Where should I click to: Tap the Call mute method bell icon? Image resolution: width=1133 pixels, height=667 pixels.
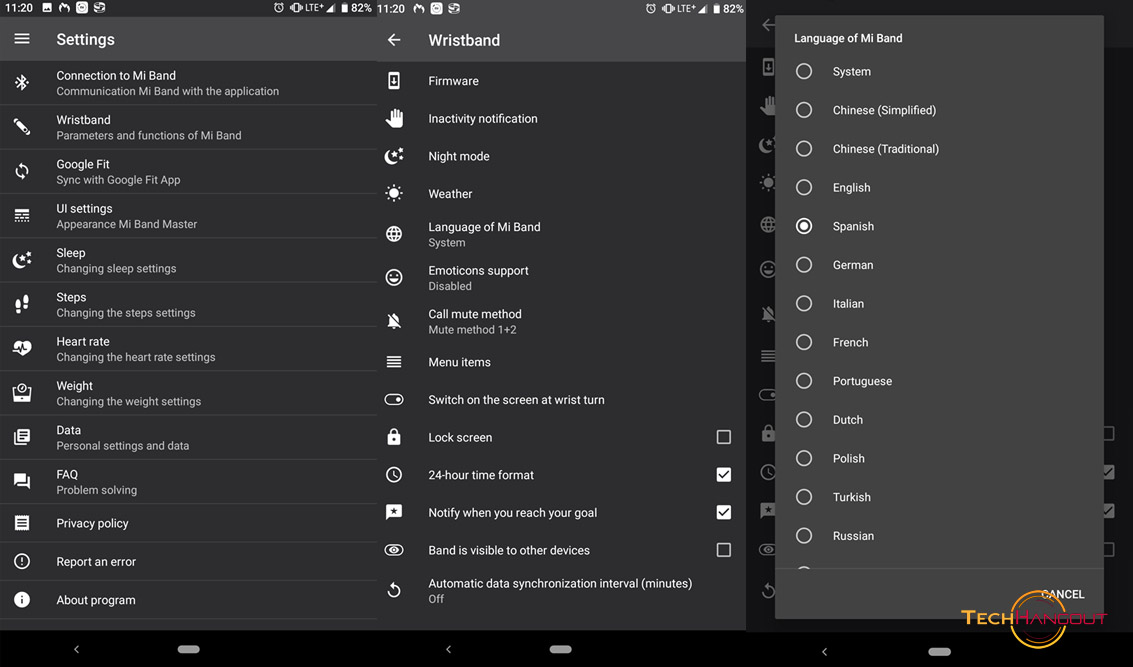(x=394, y=321)
